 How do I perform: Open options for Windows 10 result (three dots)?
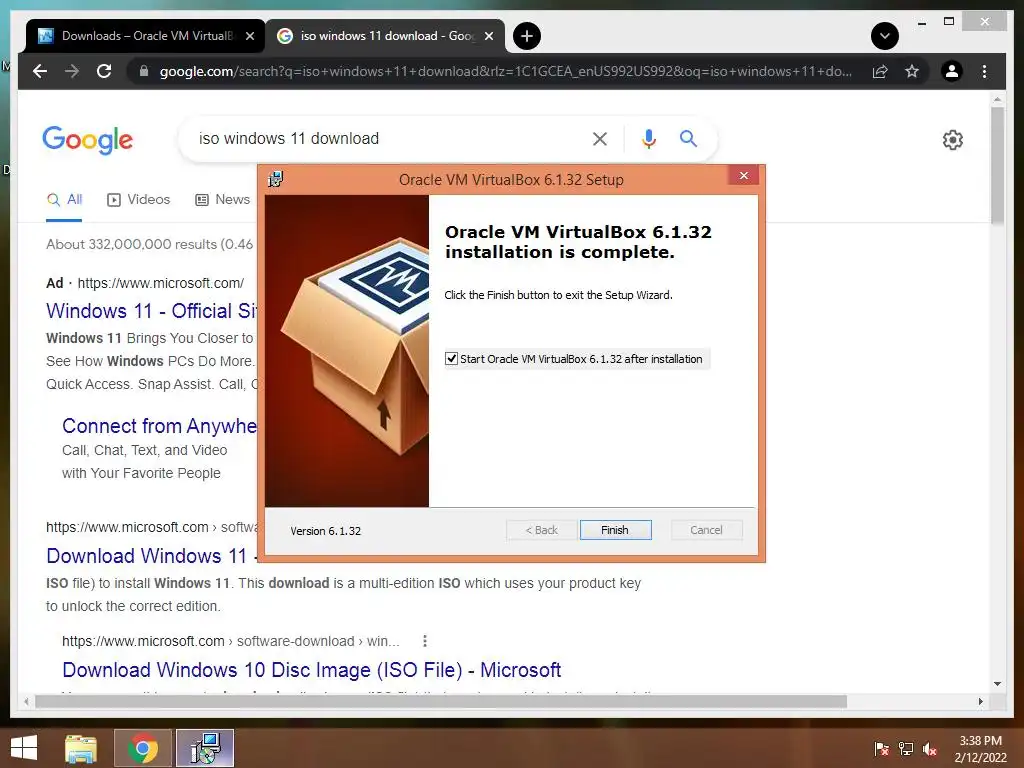pyautogui.click(x=425, y=641)
